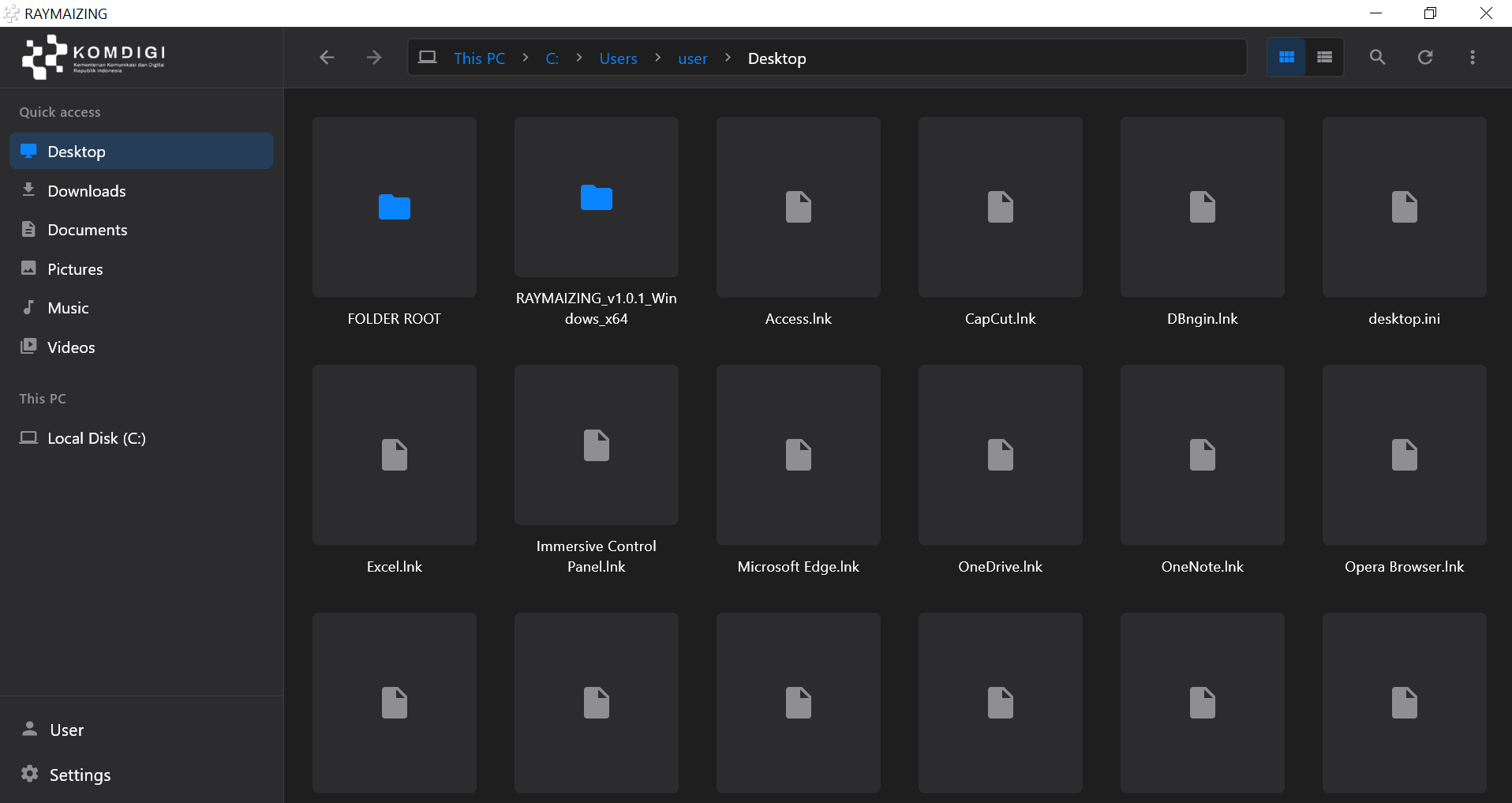Click the DBngin.lnk file name
1512x803 pixels.
click(1203, 319)
